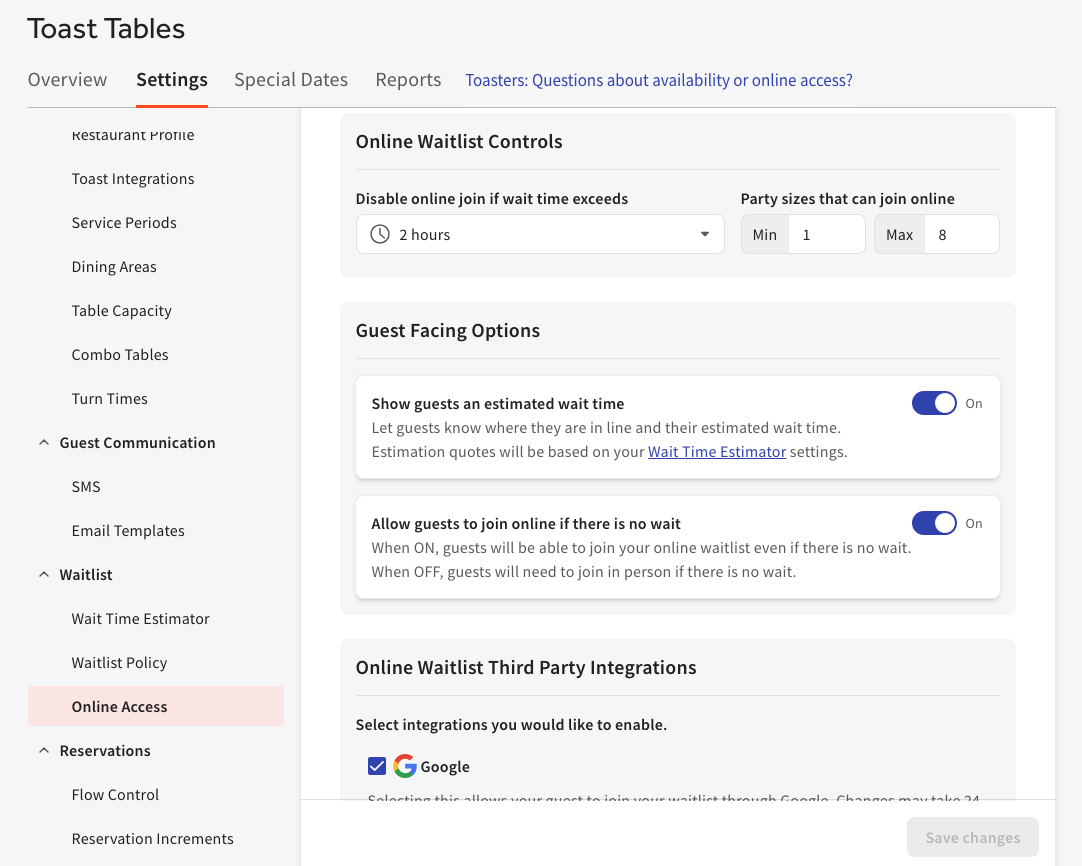Open the Special Dates tab

click(291, 80)
